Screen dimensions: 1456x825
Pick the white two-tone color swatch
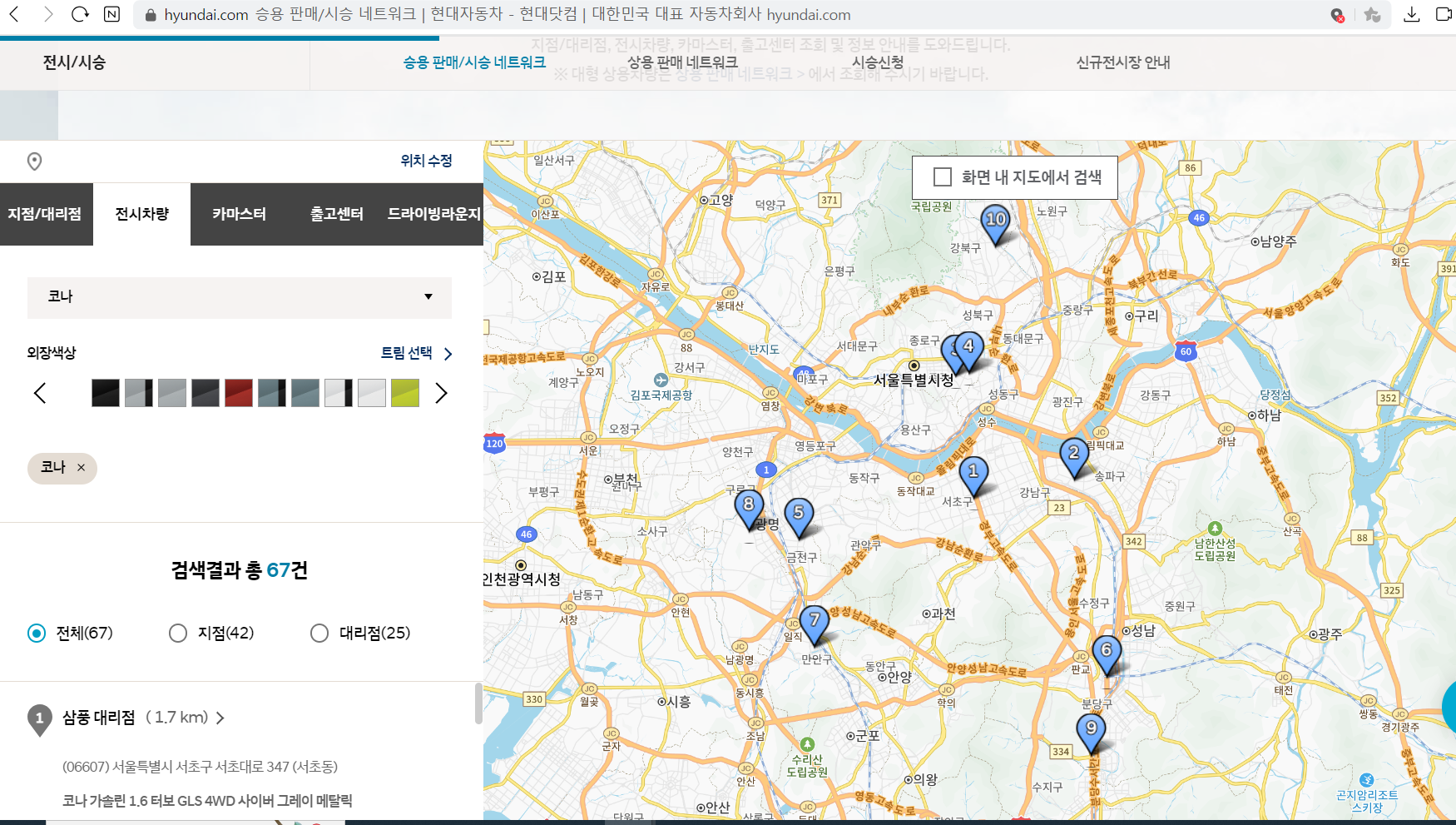point(339,393)
